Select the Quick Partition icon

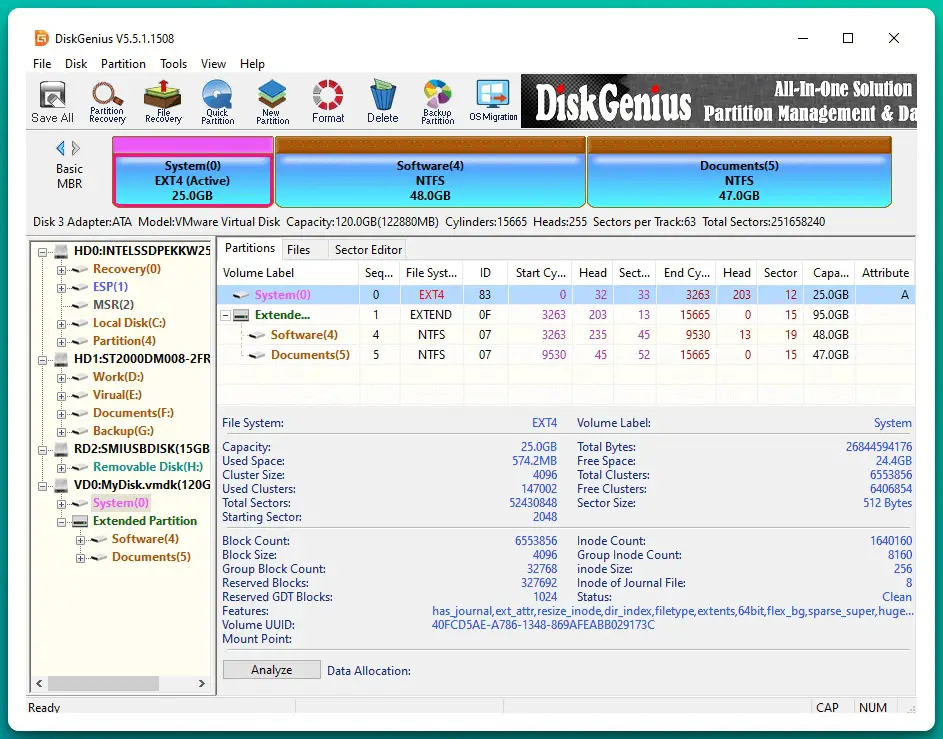[217, 100]
